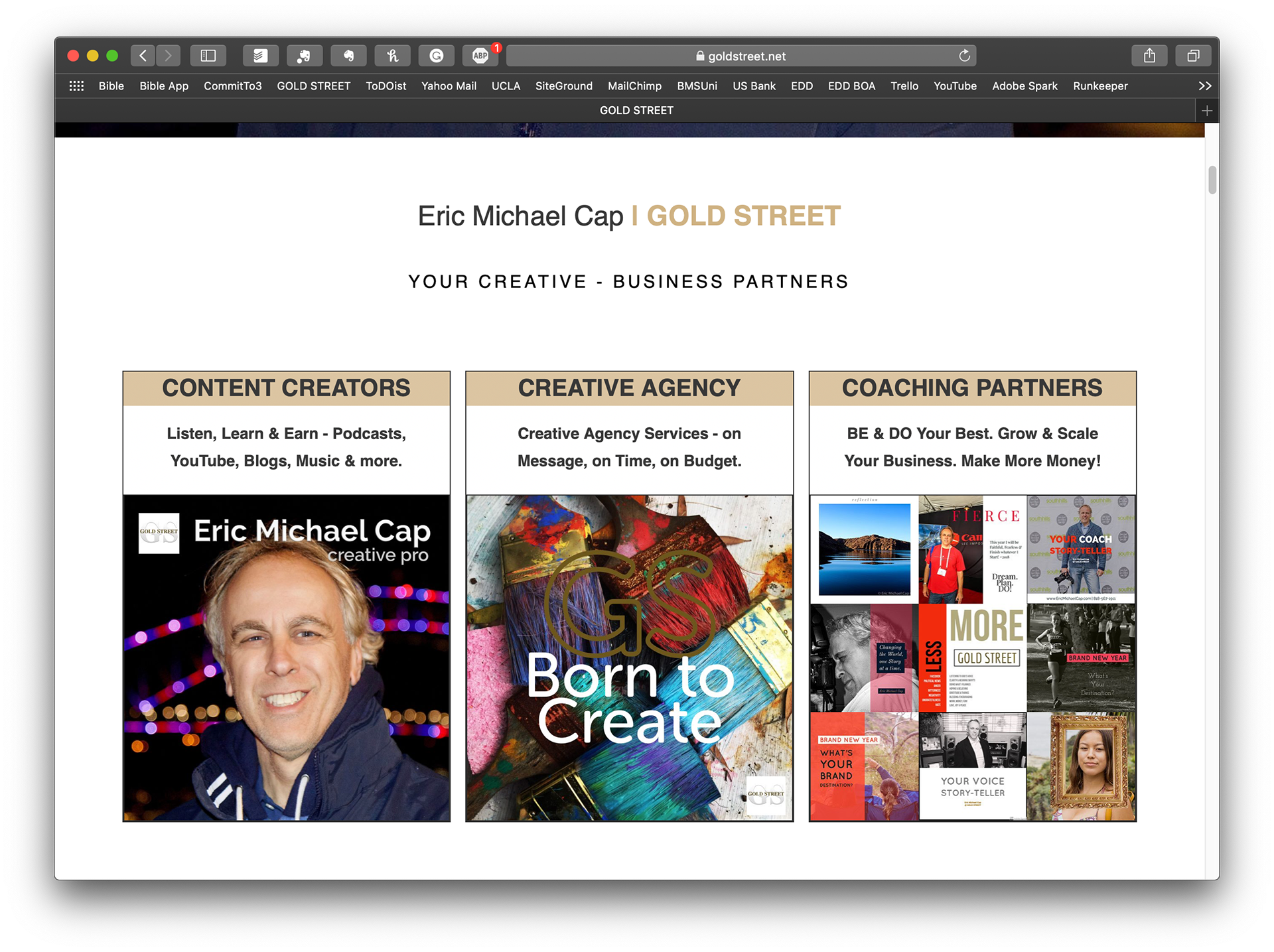Show all tabs overview icon

[1193, 56]
